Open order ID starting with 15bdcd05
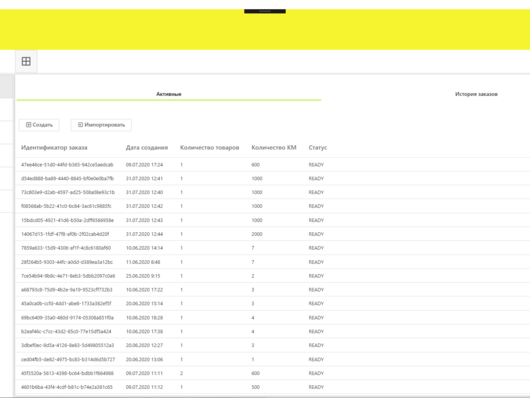 pos(67,220)
